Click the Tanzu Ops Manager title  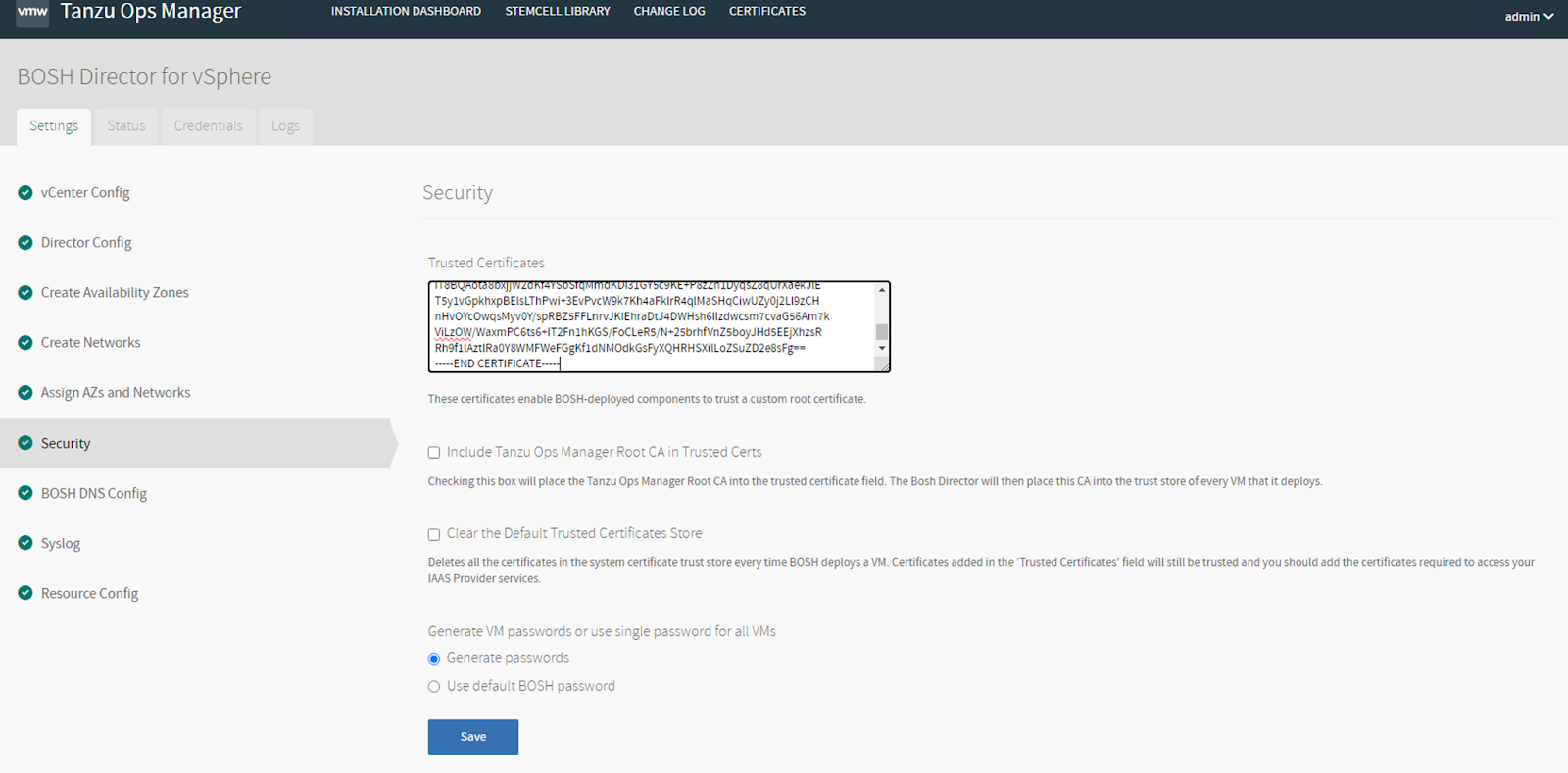tap(151, 12)
